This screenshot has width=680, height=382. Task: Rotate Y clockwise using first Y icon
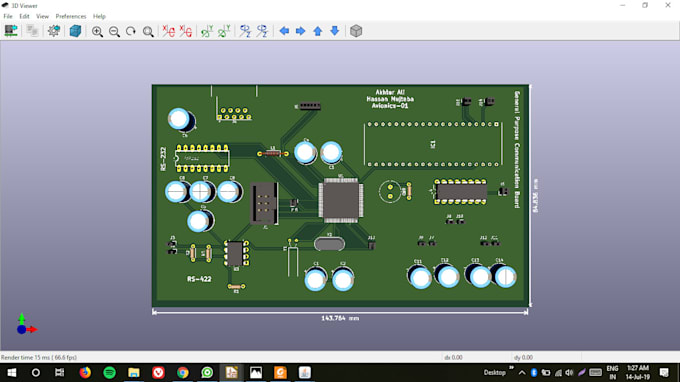207,31
